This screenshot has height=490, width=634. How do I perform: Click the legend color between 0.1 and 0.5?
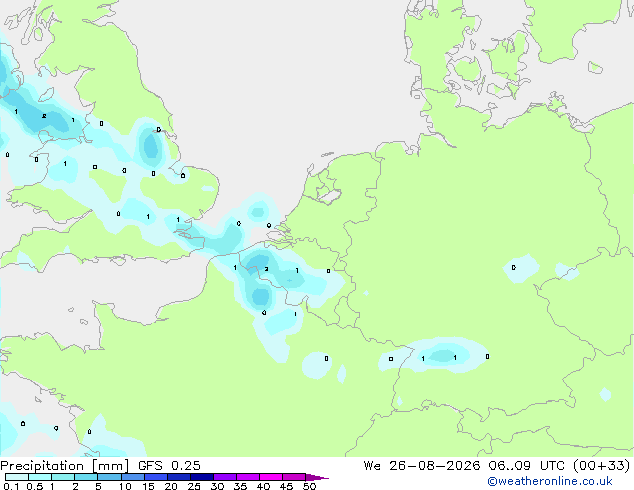(x=17, y=477)
